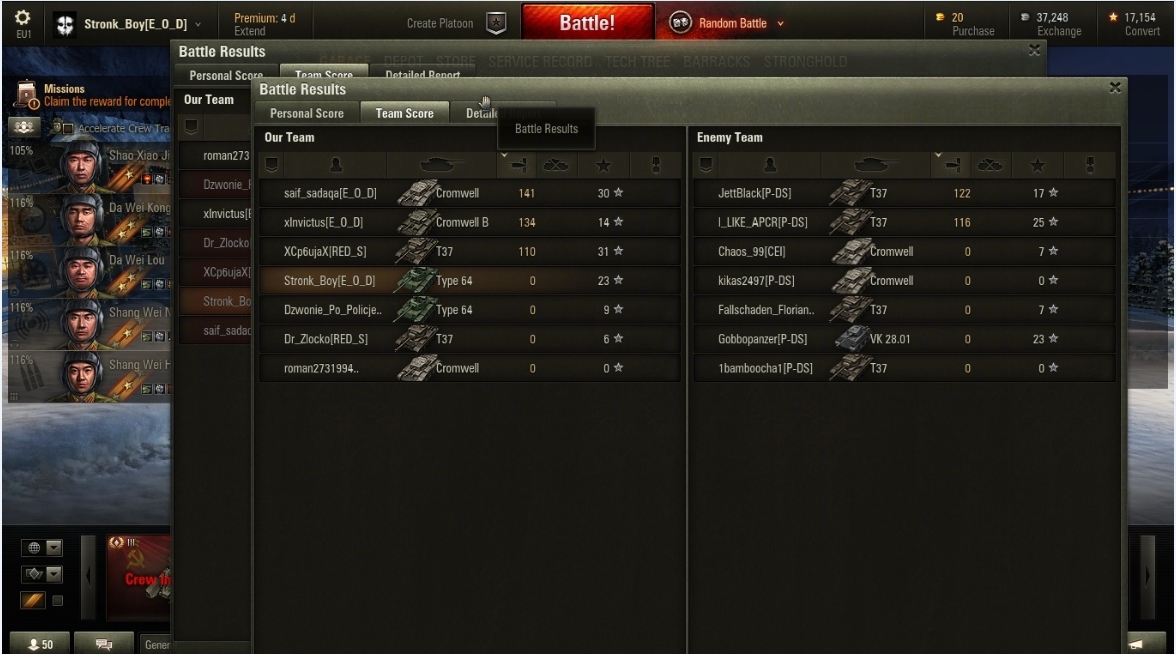
Task: Switch to Personal Score tab
Action: (306, 113)
